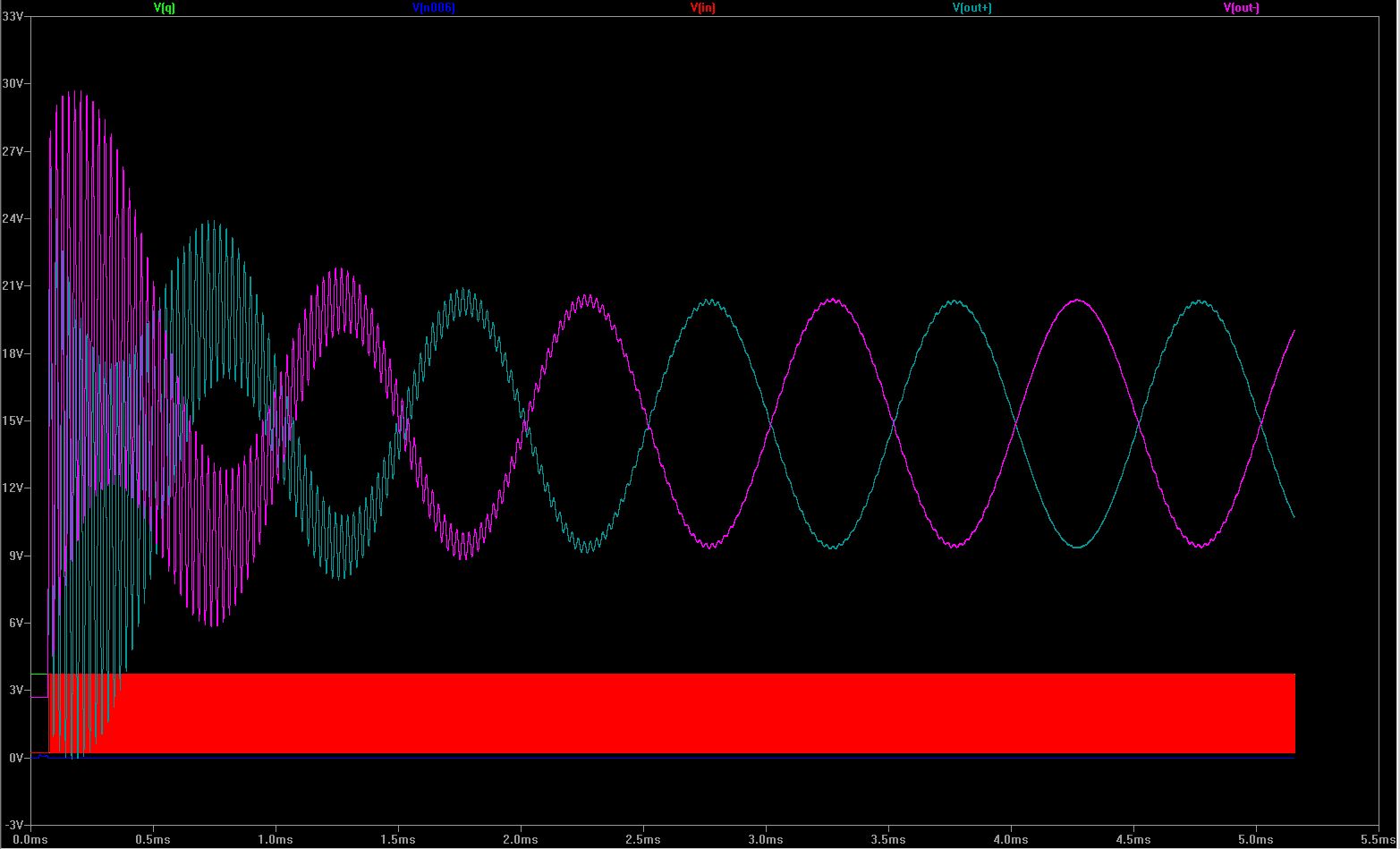The image size is (1400, 849).
Task: Select the negative -3V axis value
Action: pyautogui.click(x=14, y=825)
